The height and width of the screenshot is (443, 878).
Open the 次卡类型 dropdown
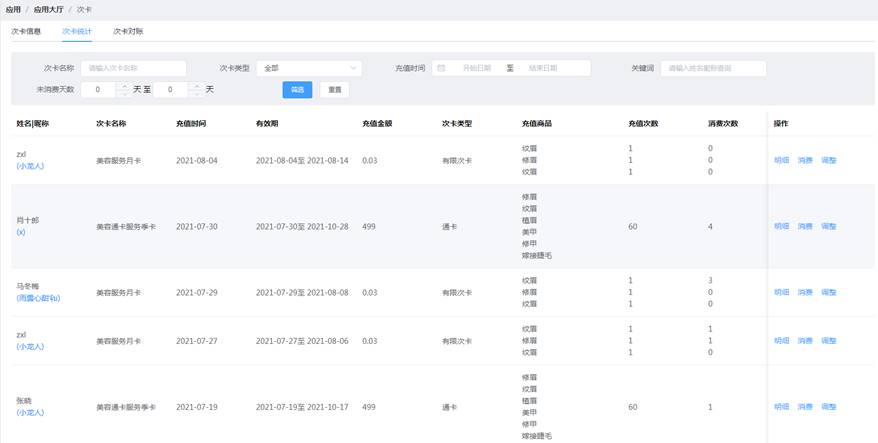tap(308, 68)
